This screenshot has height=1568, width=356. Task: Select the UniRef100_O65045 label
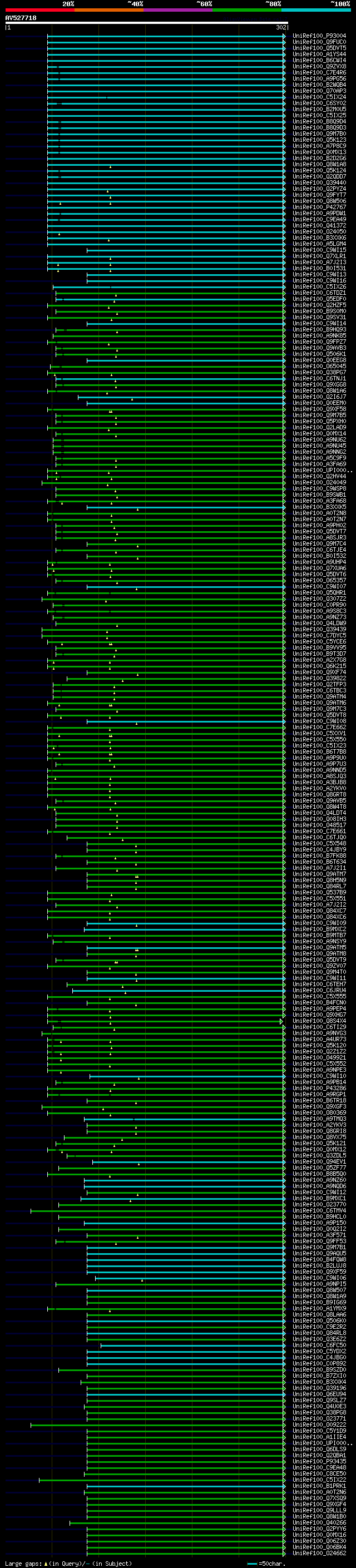[319, 367]
